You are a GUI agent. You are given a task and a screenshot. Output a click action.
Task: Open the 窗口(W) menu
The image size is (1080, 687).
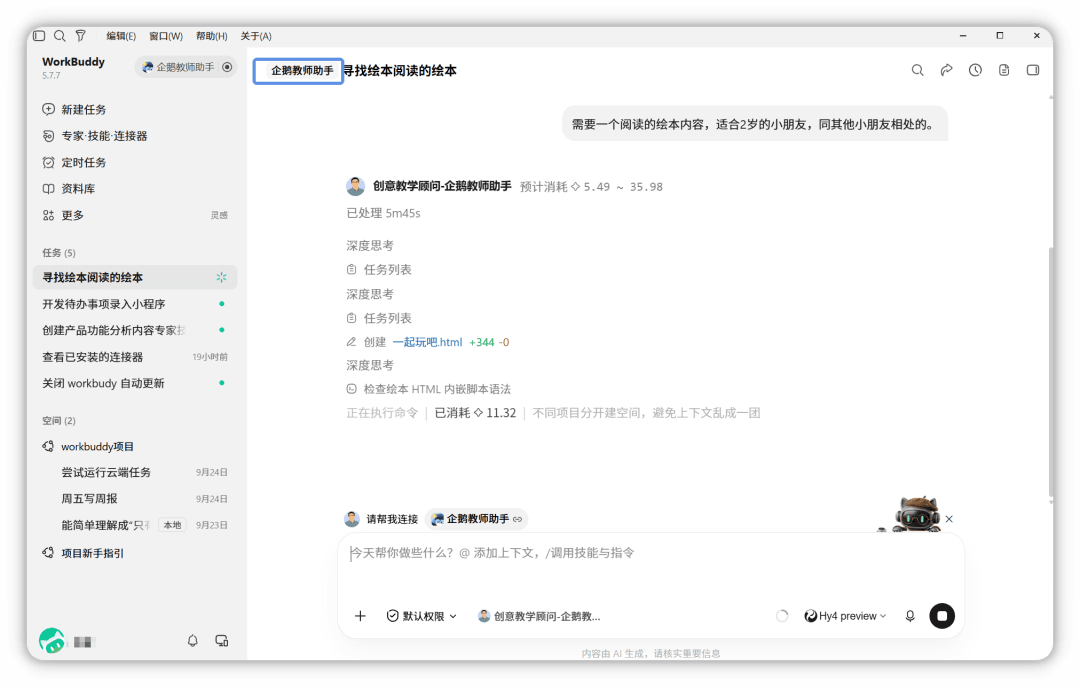click(x=166, y=36)
